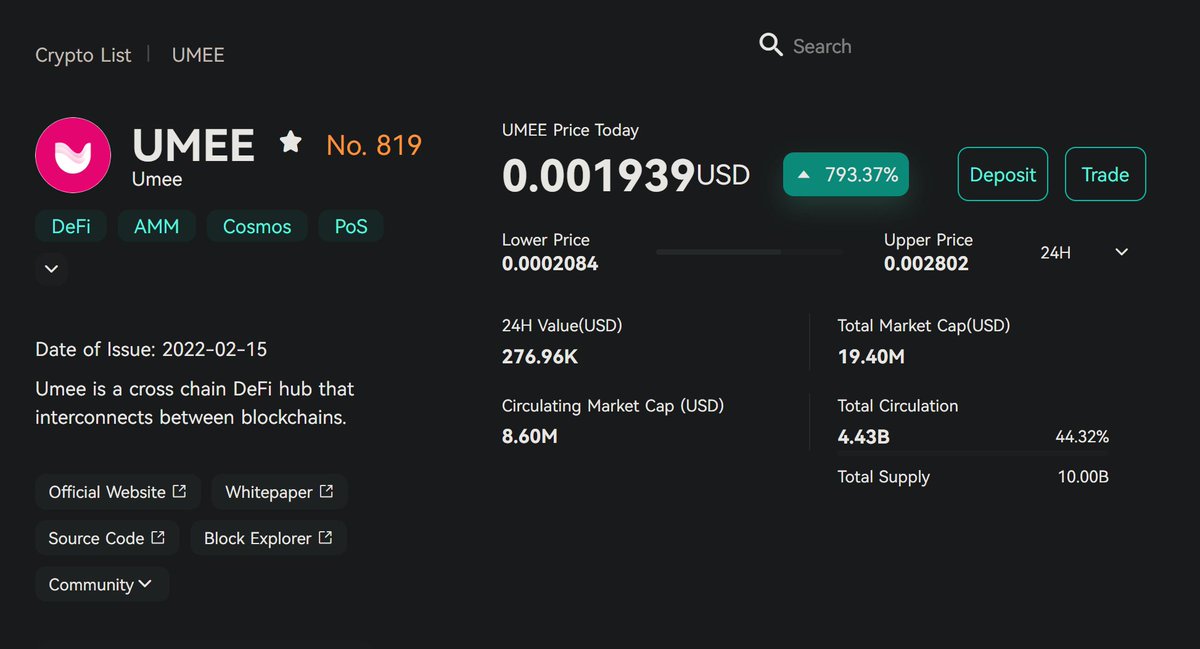Click the Total Supply 10.00B value

pos(1083,477)
